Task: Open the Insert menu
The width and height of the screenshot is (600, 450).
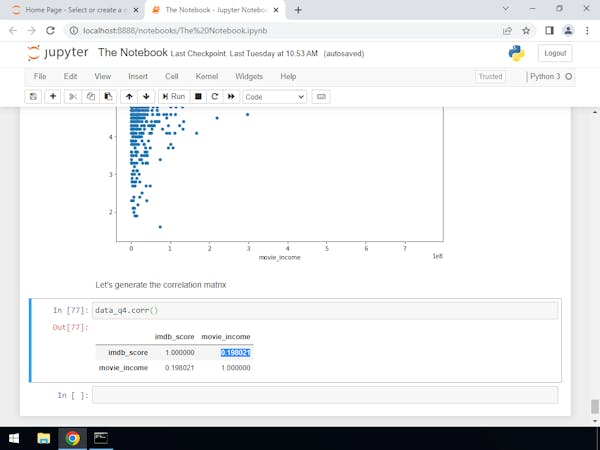Action: (138, 77)
